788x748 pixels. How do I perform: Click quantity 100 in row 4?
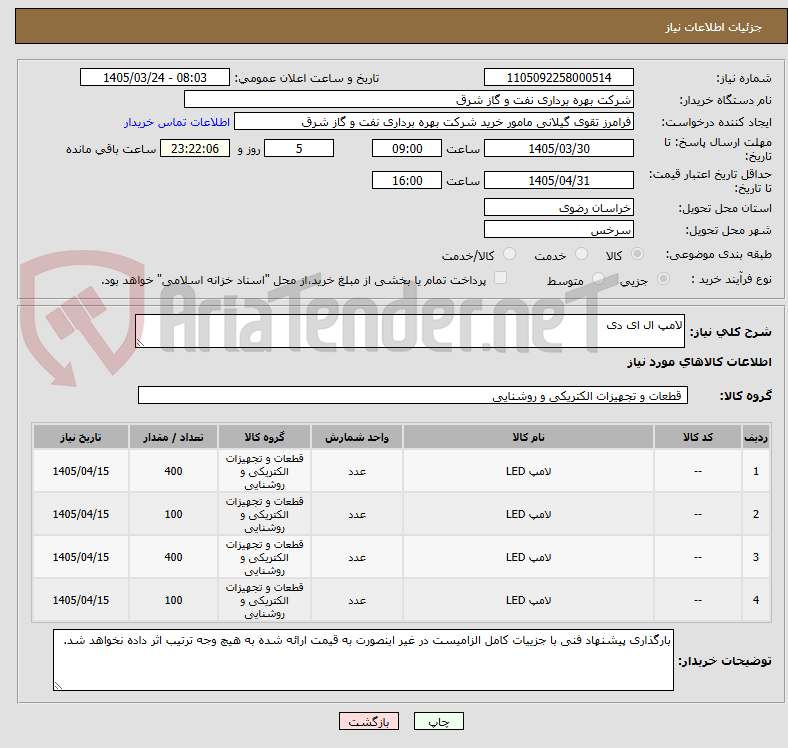(173, 600)
